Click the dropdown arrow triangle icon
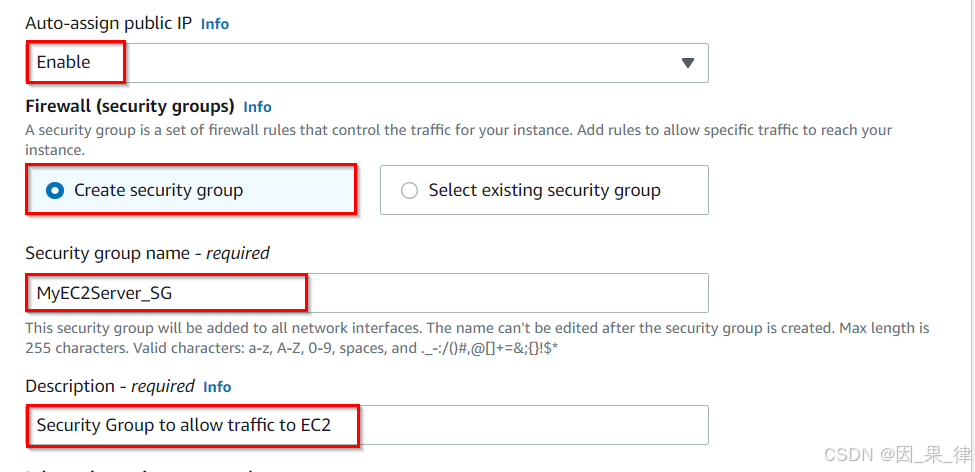Screen dimensions: 975x472 pyautogui.click(x=687, y=63)
